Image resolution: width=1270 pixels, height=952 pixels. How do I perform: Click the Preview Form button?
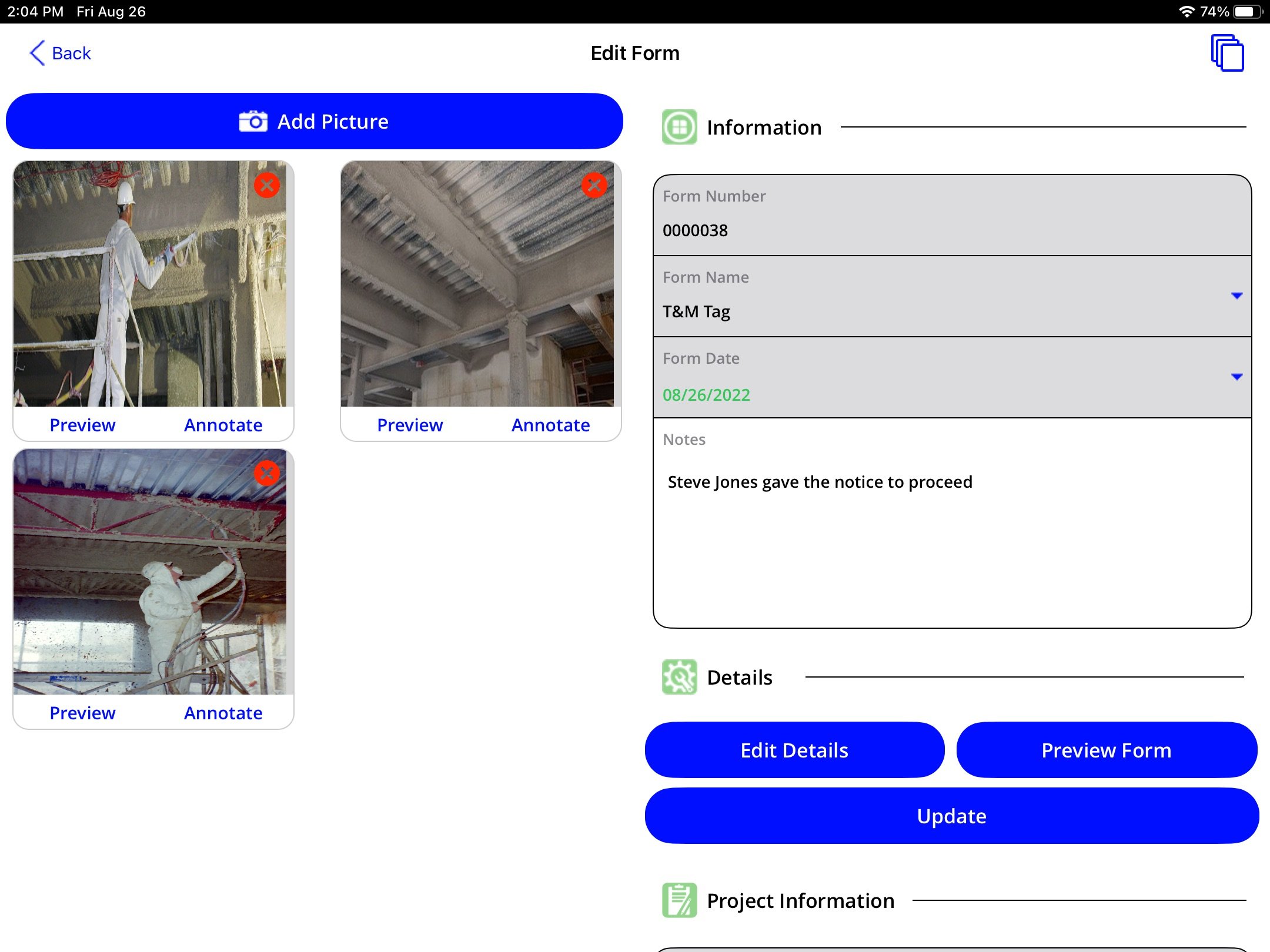coord(1107,750)
